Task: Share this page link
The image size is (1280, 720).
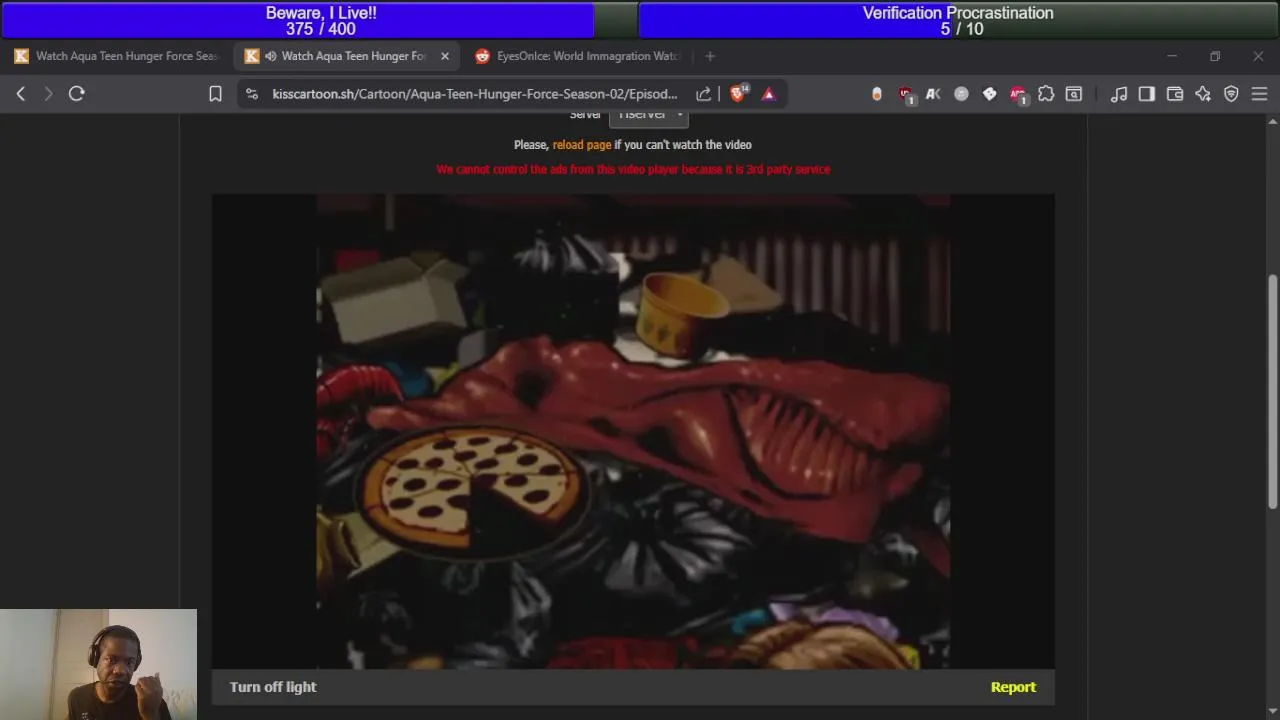Action: tap(704, 94)
